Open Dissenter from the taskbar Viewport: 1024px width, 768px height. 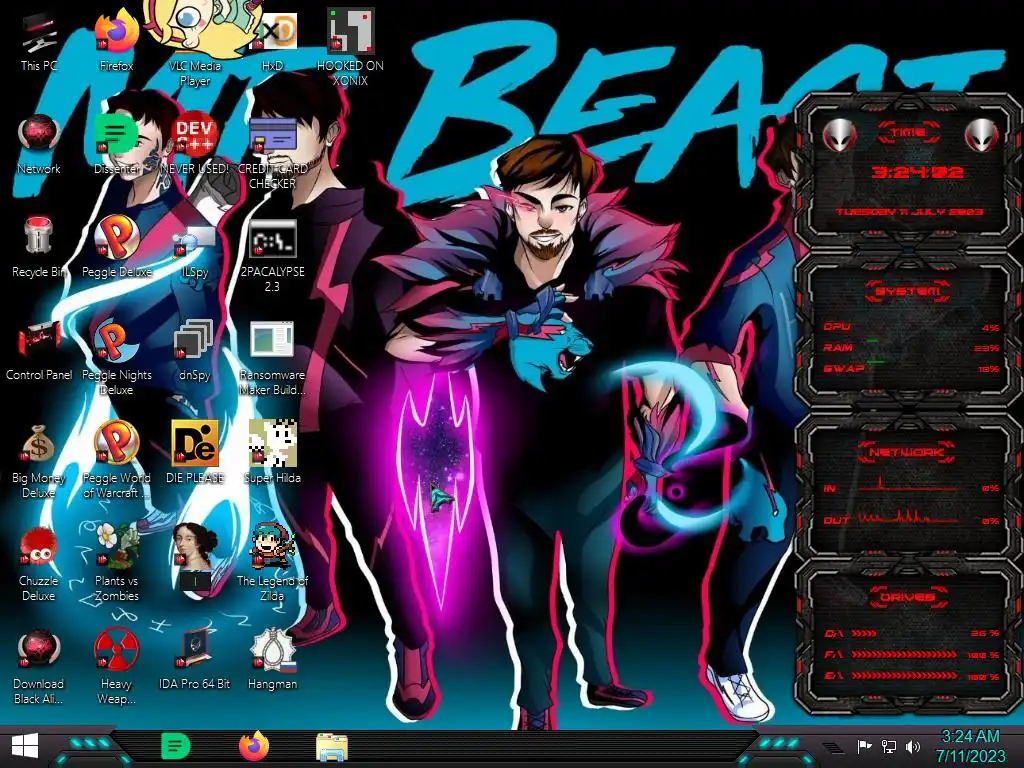[x=175, y=746]
